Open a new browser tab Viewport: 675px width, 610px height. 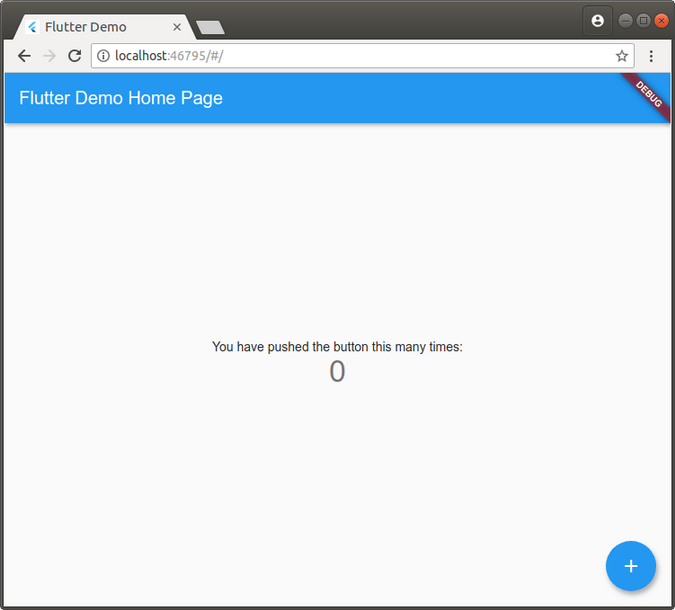coord(210,28)
